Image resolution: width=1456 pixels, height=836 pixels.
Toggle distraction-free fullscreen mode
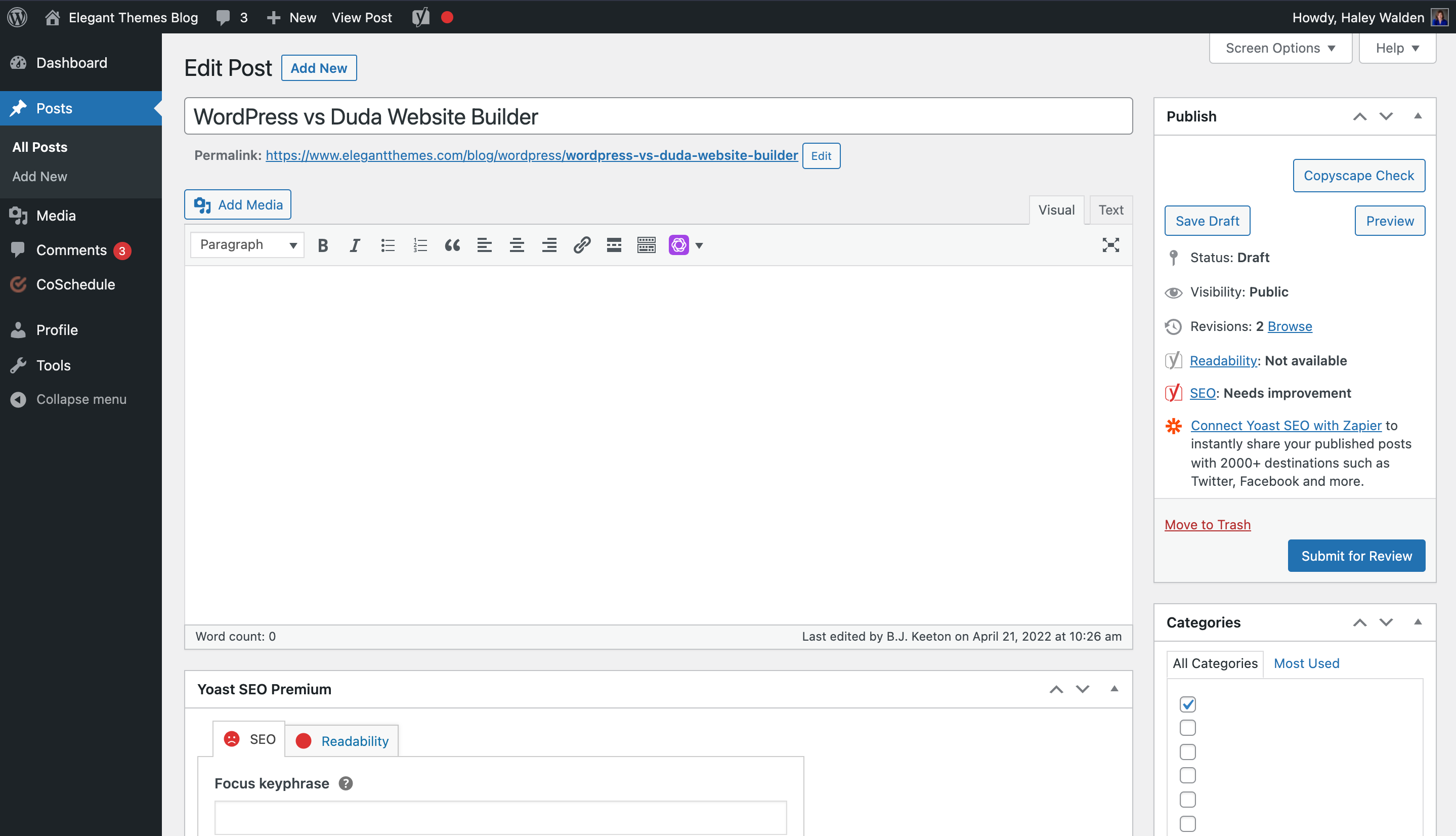coord(1110,245)
